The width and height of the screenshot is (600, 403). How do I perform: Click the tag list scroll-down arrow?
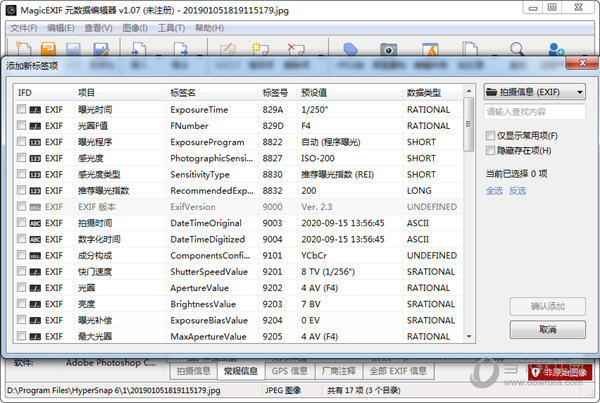pyautogui.click(x=469, y=337)
